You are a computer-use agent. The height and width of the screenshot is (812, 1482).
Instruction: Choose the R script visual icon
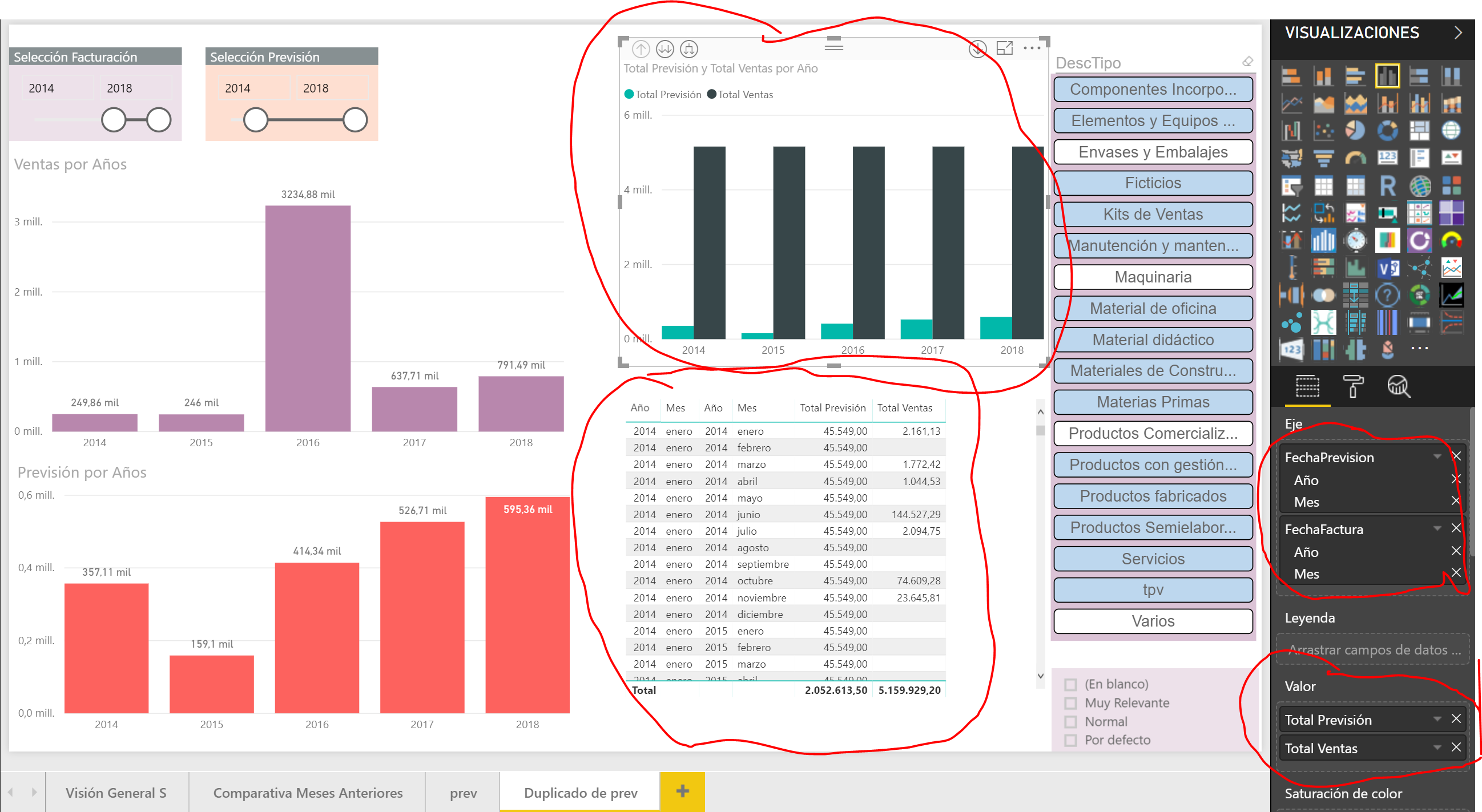(1387, 186)
